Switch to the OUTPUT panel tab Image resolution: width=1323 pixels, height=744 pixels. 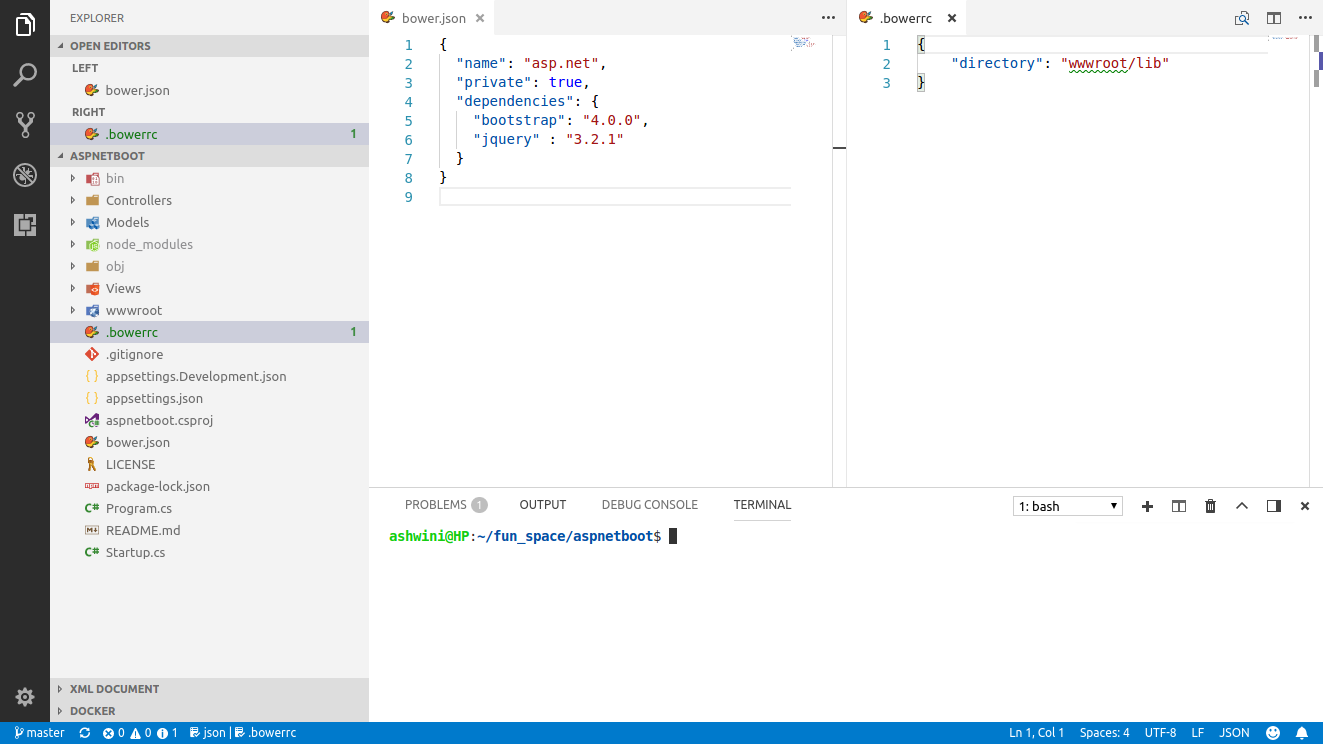click(542, 505)
